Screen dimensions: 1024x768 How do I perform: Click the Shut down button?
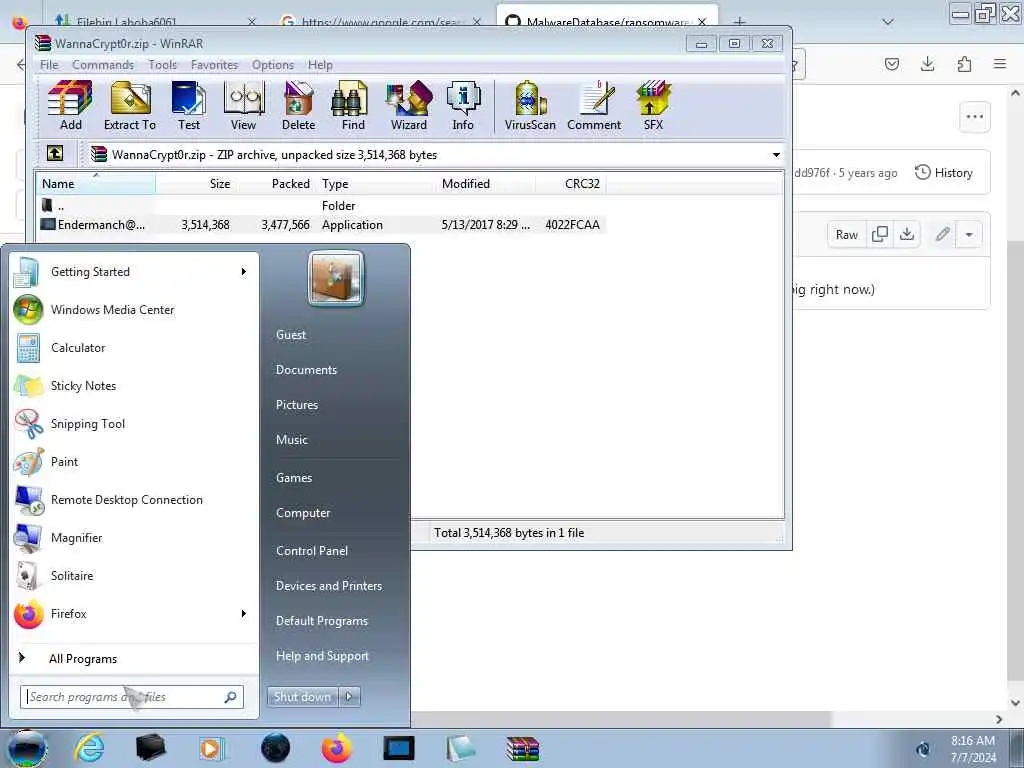pyautogui.click(x=302, y=697)
